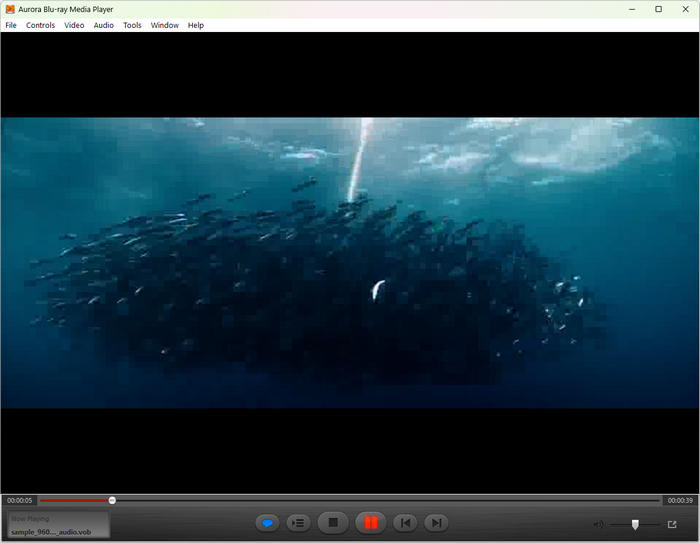700x543 pixels.
Task: Skip to previous track
Action: pyautogui.click(x=405, y=523)
